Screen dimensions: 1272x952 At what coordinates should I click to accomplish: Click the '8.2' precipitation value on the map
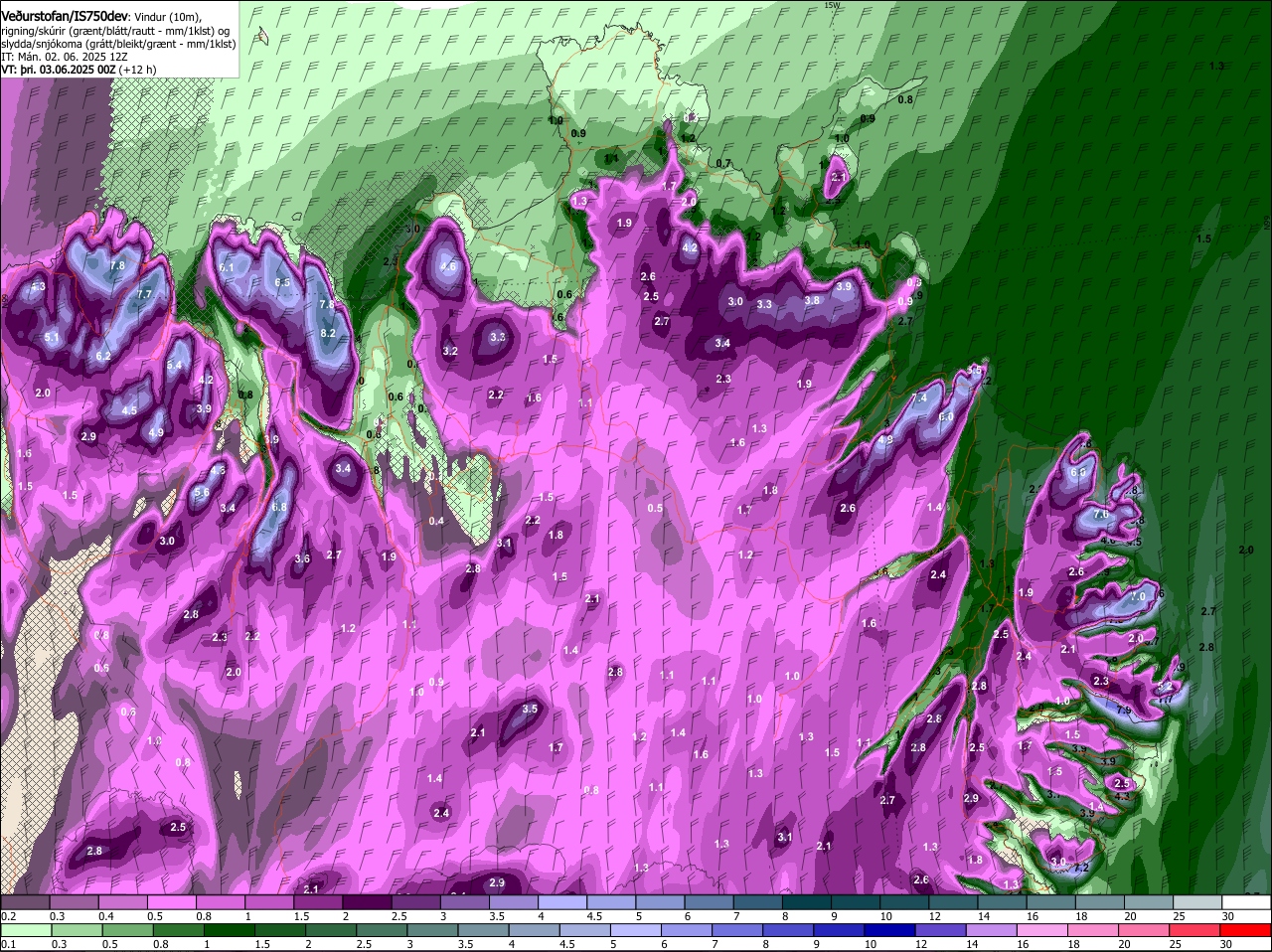328,333
